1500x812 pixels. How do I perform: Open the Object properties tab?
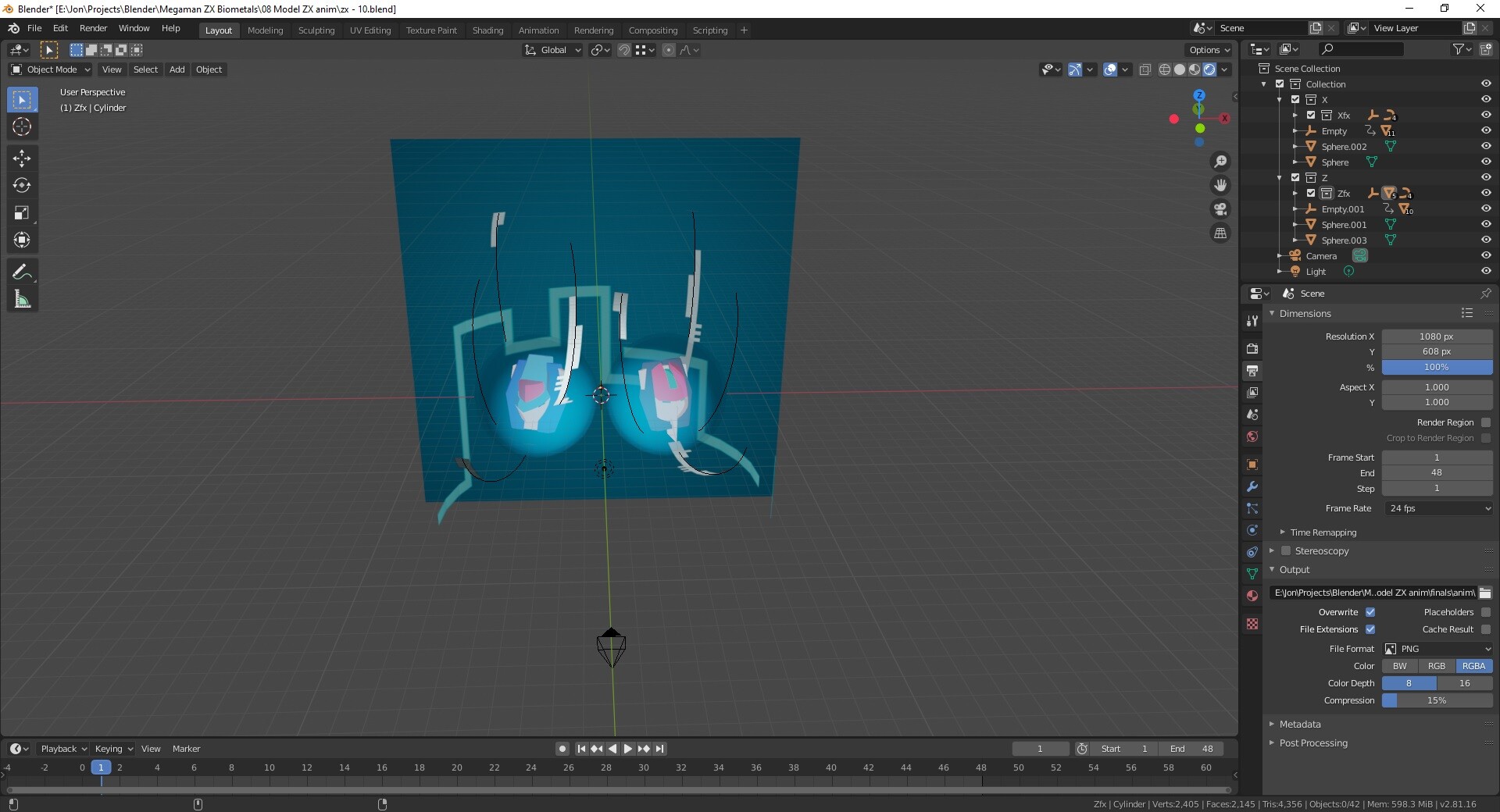(x=1252, y=465)
